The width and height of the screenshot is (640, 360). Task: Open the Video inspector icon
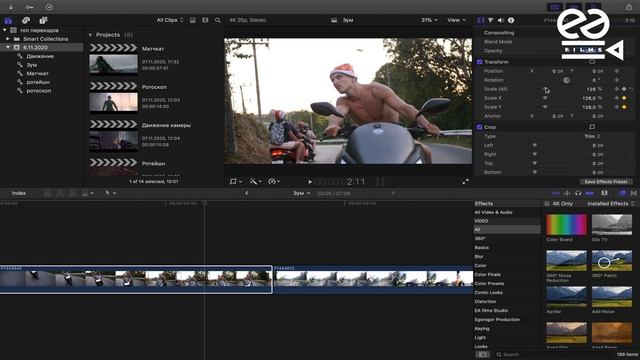point(481,20)
